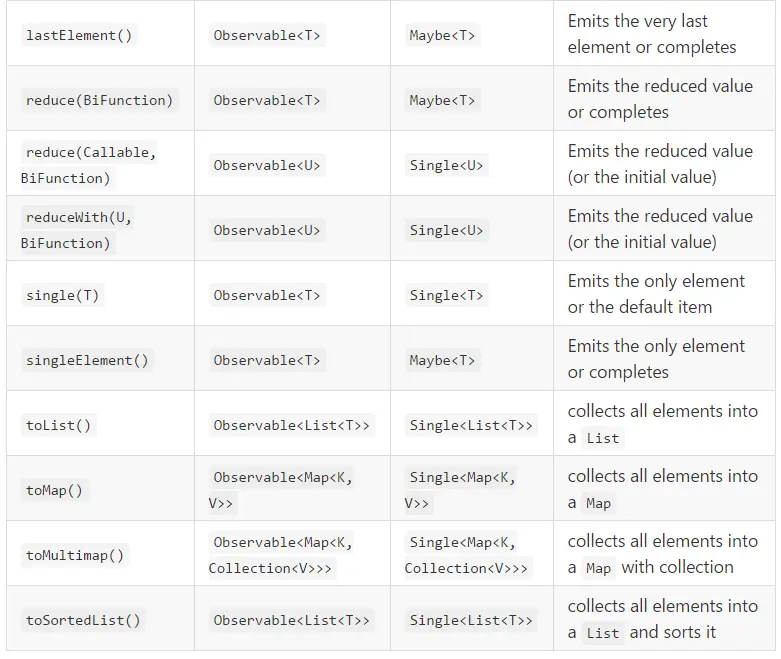Click reduceWith(U, BiFunction) operator name
The width and height of the screenshot is (781, 659).
(x=77, y=230)
